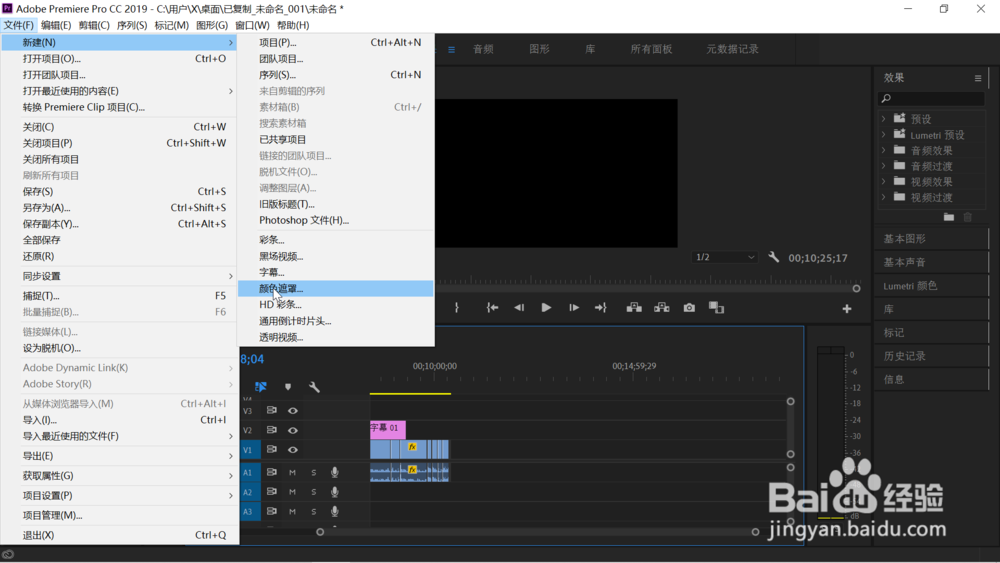Screen dimensions: 1000x563
Task: Add marker in timeline header
Action: [x=288, y=387]
